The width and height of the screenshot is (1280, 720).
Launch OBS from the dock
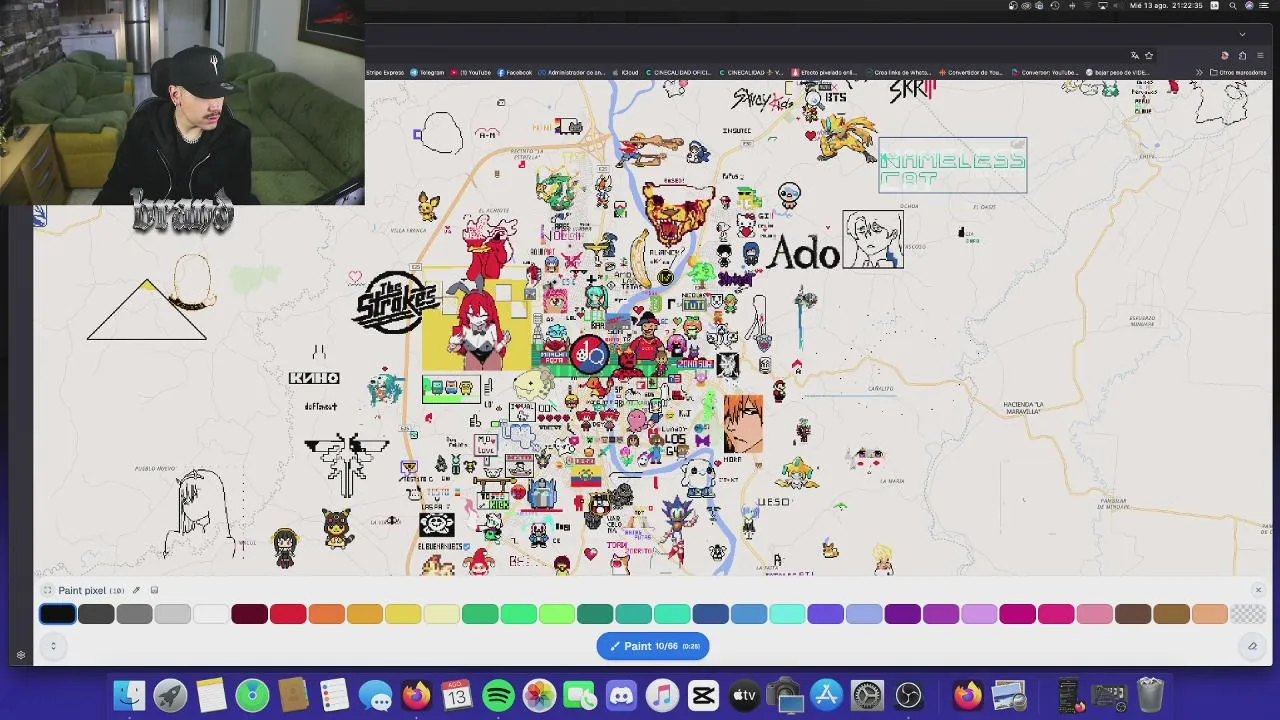click(x=908, y=695)
